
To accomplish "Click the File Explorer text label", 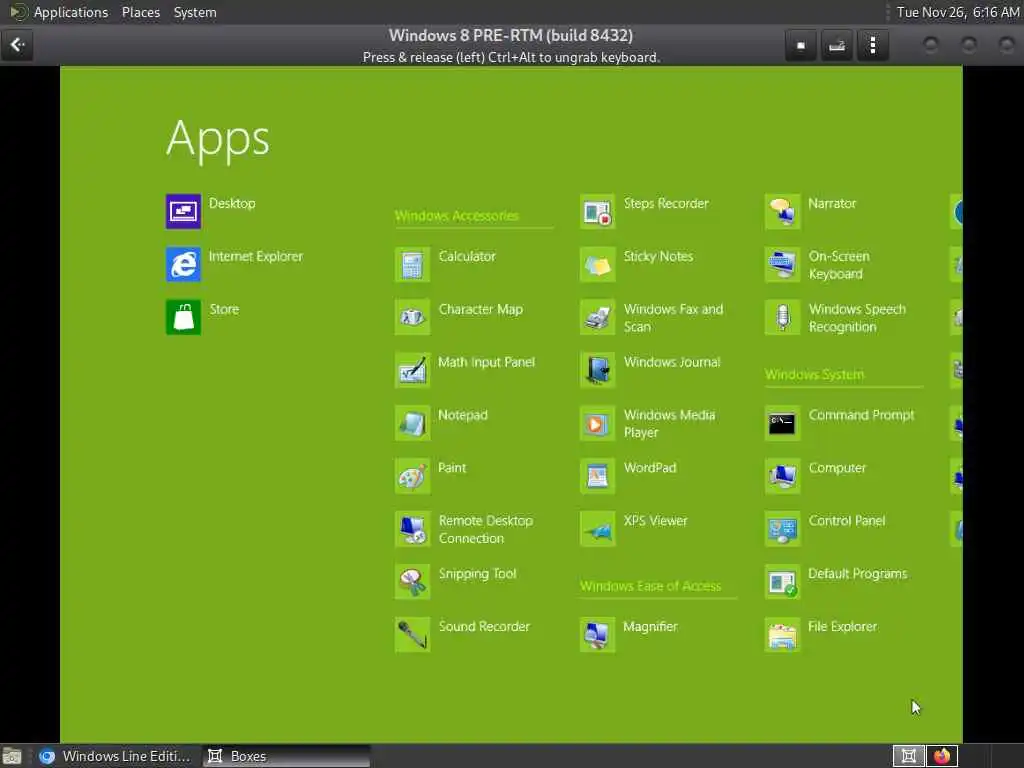I will click(x=842, y=626).
